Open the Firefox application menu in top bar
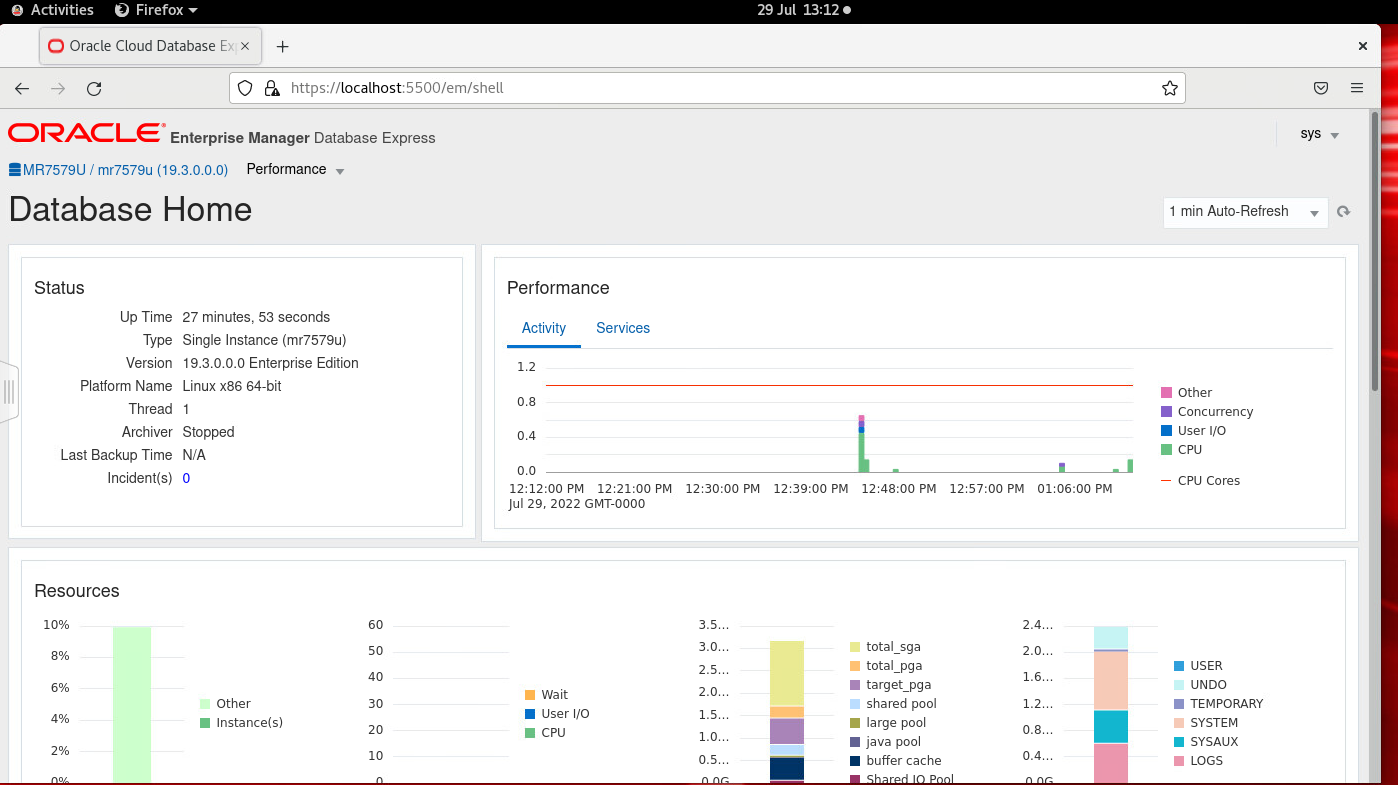This screenshot has width=1398, height=785. click(x=156, y=10)
